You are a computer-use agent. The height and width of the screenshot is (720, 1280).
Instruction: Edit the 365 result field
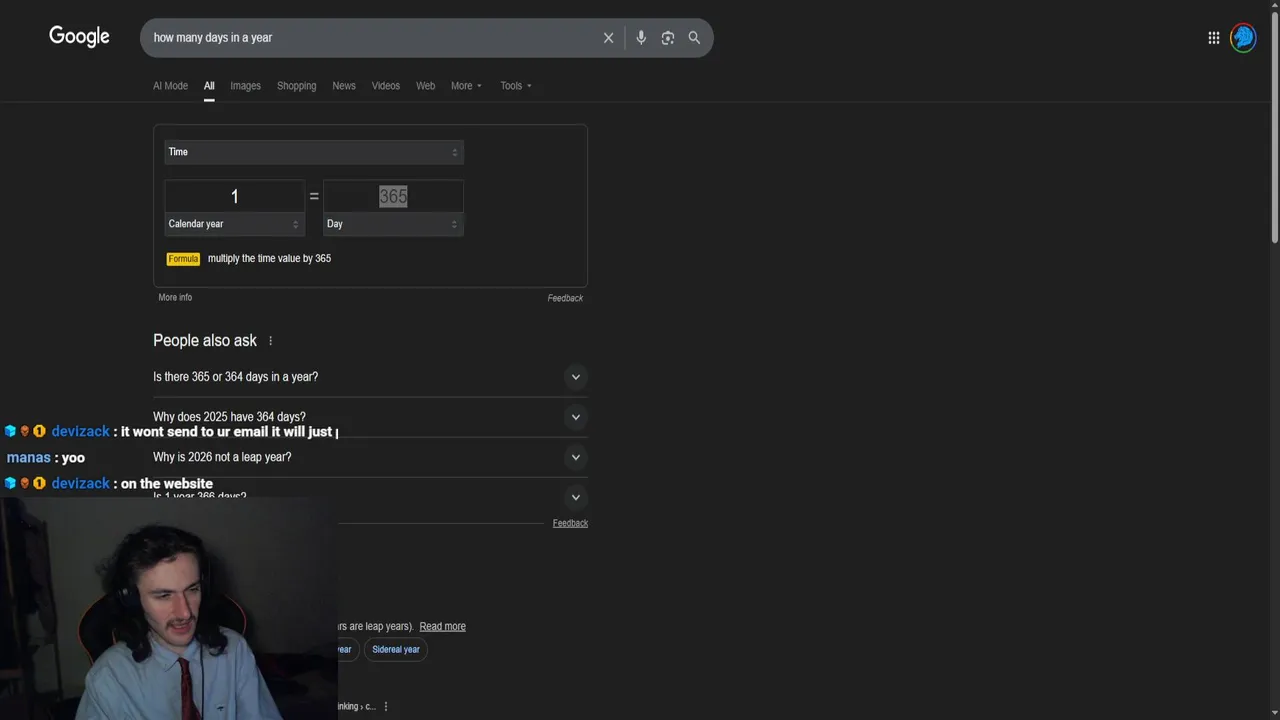(x=393, y=196)
